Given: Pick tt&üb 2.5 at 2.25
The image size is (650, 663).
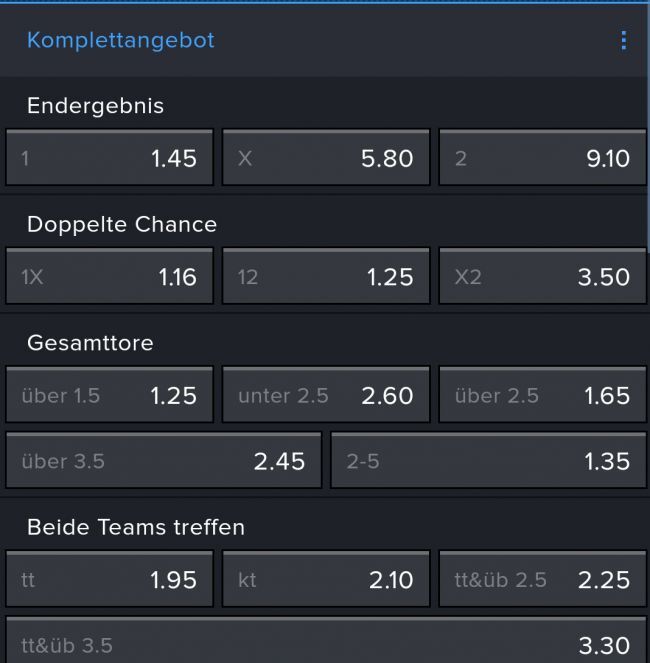Looking at the screenshot, I should [542, 580].
